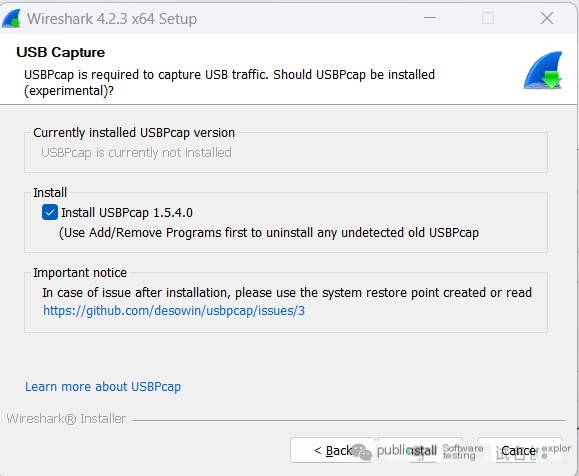This screenshot has width=579, height=476.
Task: Click the WeChat watermark icon beside Back
Action: tap(361, 452)
